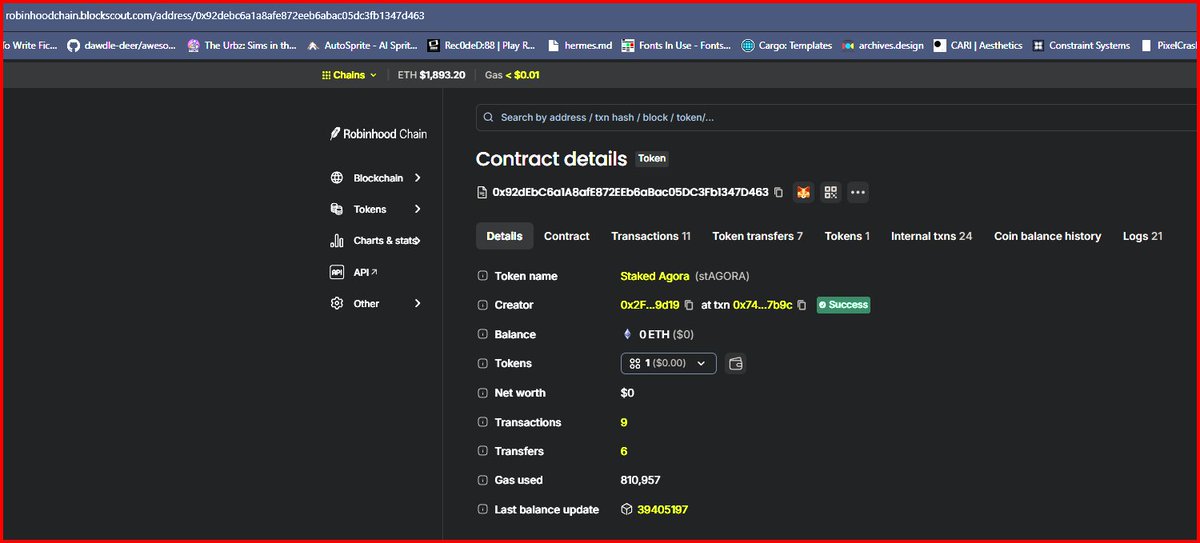The height and width of the screenshot is (543, 1200).
Task: Copy the creator address 0x2F...9d19
Action: tap(689, 305)
